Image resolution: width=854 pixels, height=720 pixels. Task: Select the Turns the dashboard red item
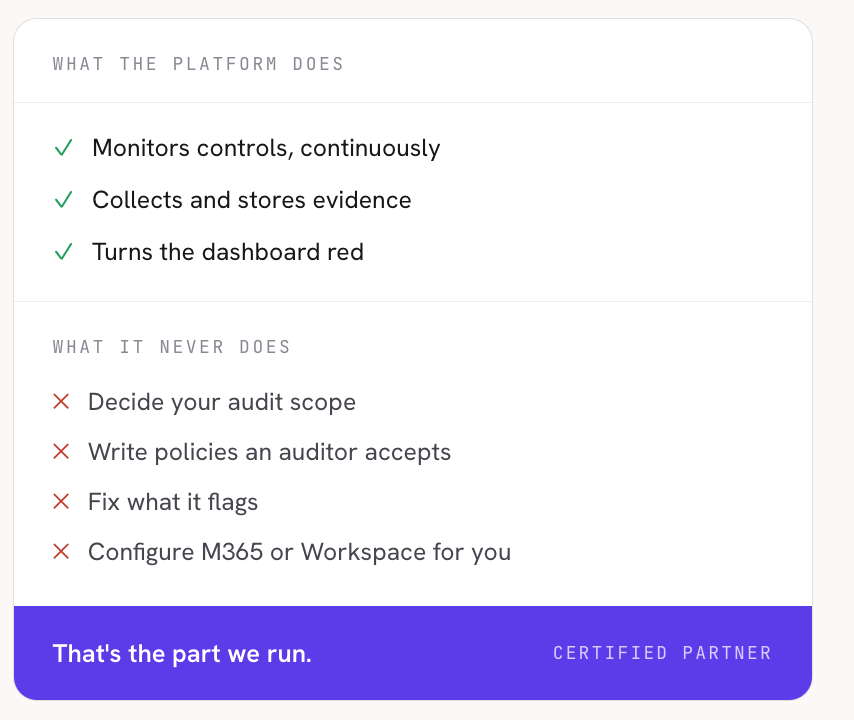point(228,252)
